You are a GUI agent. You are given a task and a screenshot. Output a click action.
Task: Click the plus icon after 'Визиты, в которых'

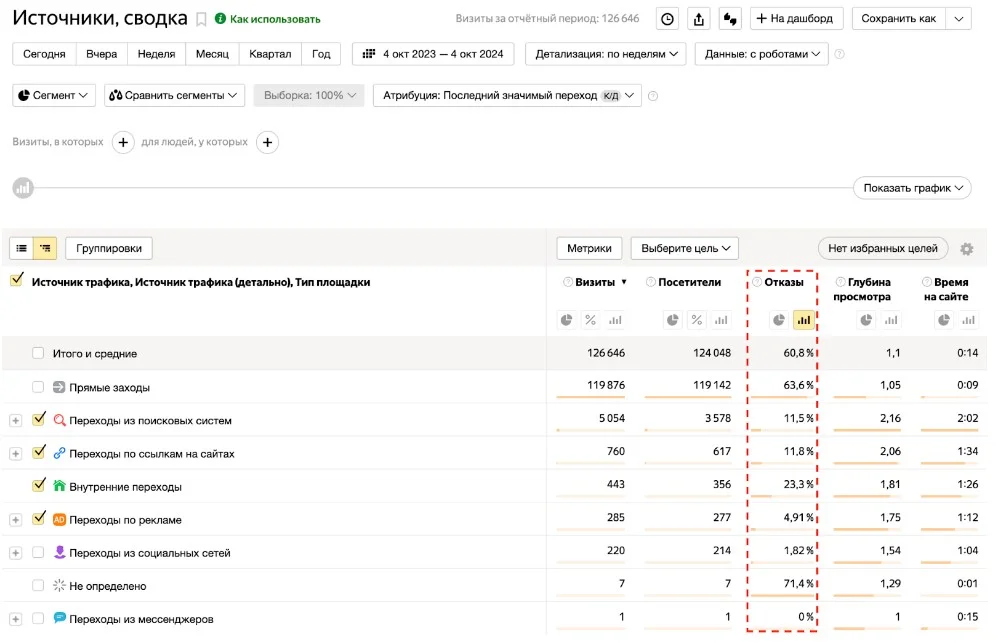tap(123, 142)
